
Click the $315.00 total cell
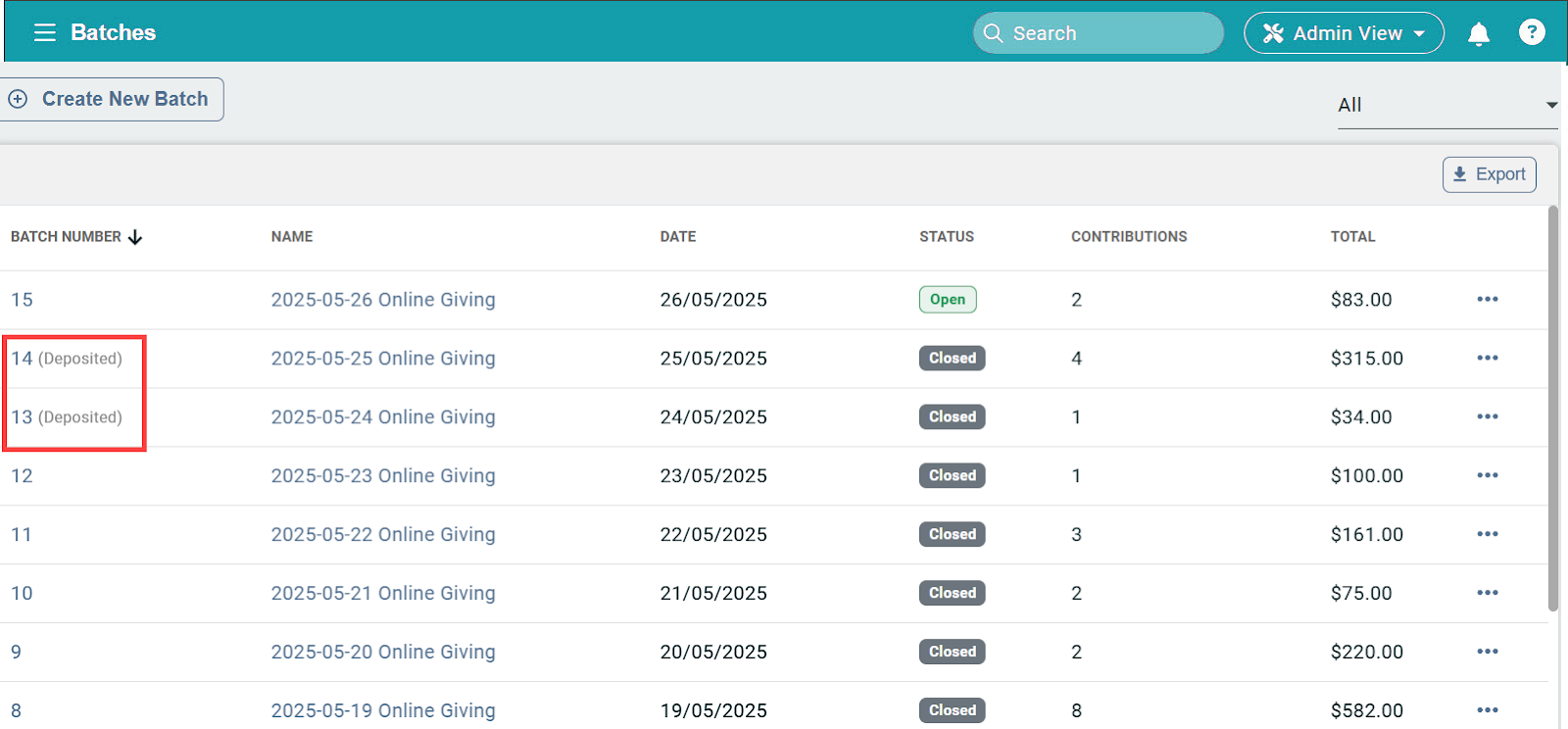coord(1367,359)
